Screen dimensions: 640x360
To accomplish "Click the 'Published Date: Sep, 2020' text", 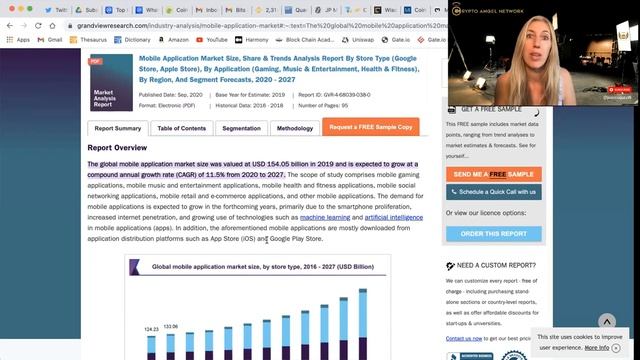I will tap(171, 95).
